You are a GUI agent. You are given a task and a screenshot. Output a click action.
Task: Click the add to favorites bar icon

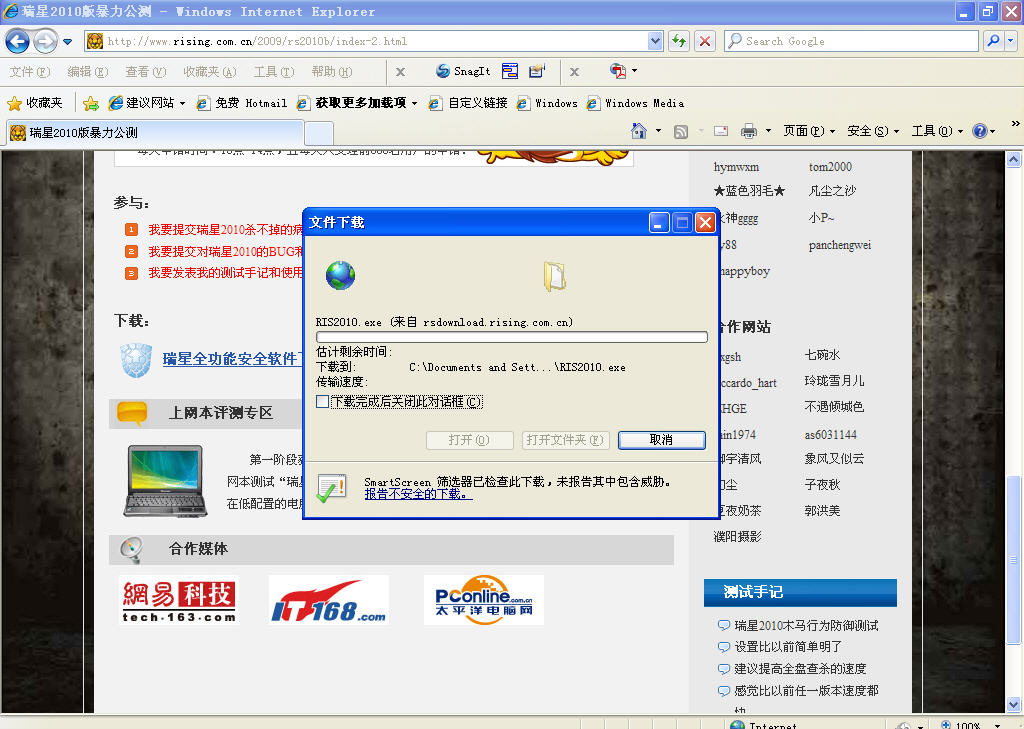tap(91, 103)
